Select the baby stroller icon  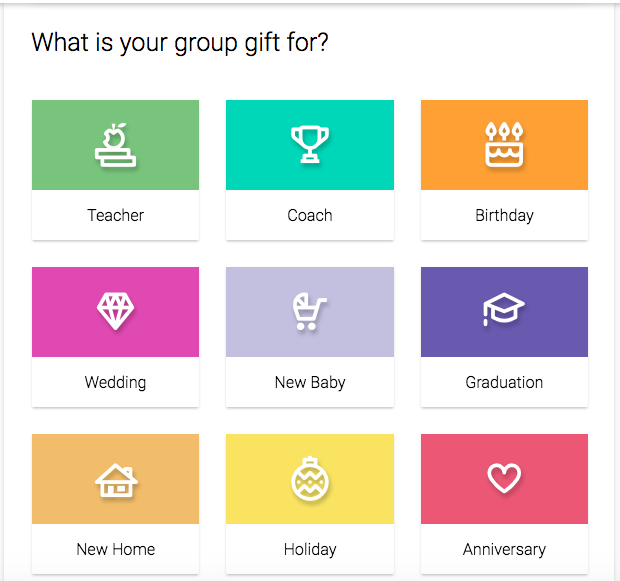310,311
